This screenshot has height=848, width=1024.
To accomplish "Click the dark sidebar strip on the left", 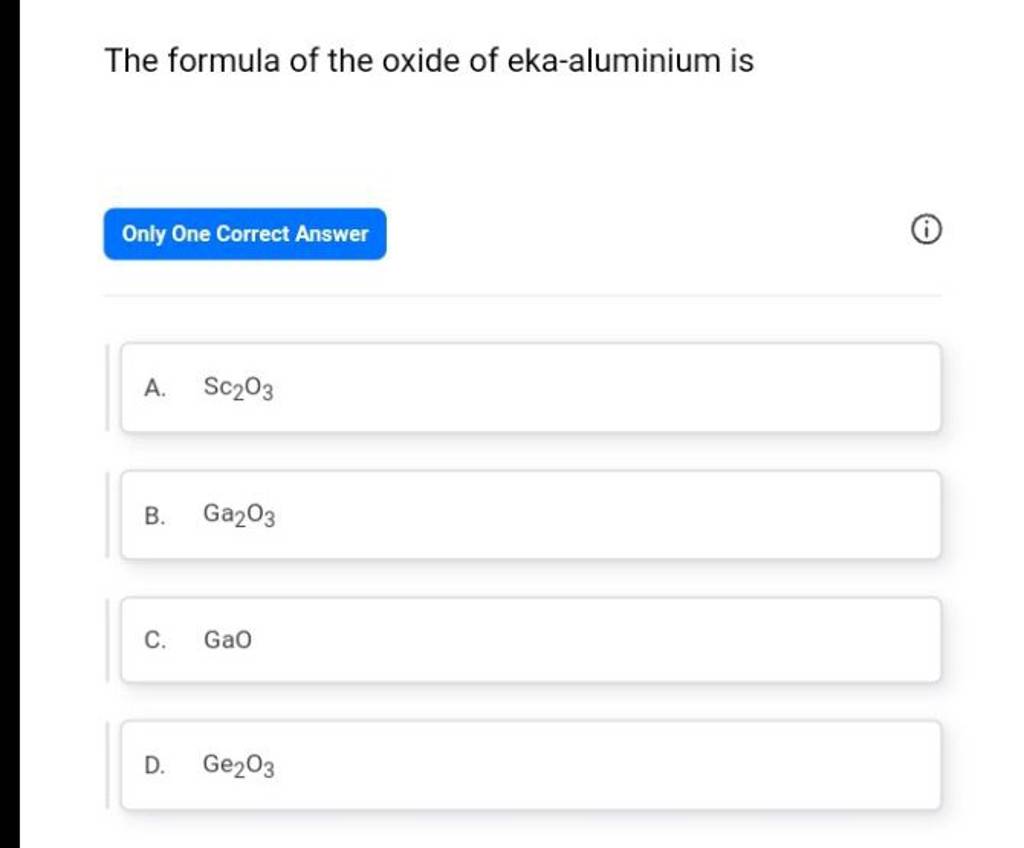I will point(8,424).
